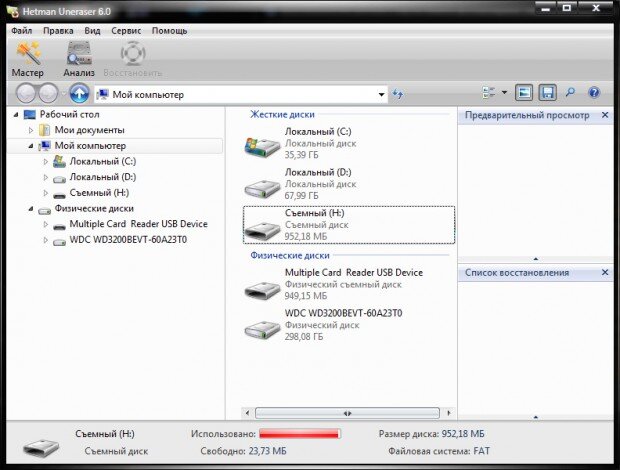Image resolution: width=620 pixels, height=470 pixels.
Task: Click the scrollbar left arrow
Action: point(248,413)
